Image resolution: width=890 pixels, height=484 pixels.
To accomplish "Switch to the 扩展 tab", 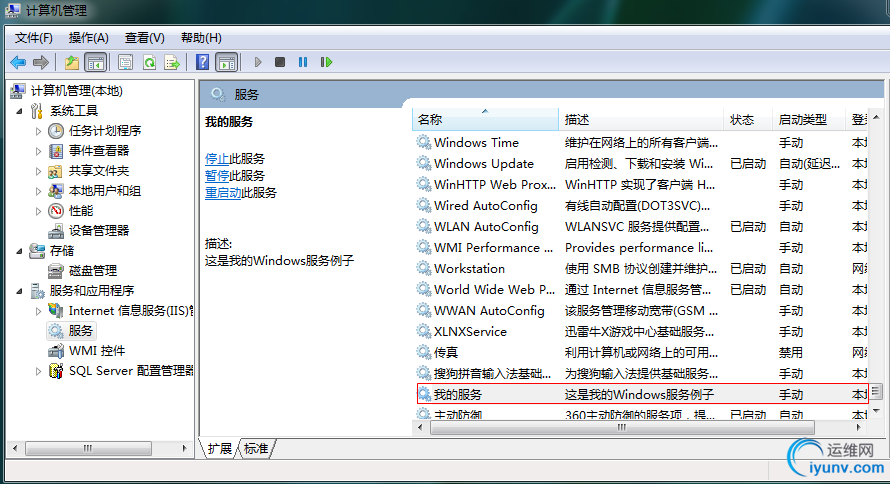I will tap(220, 449).
